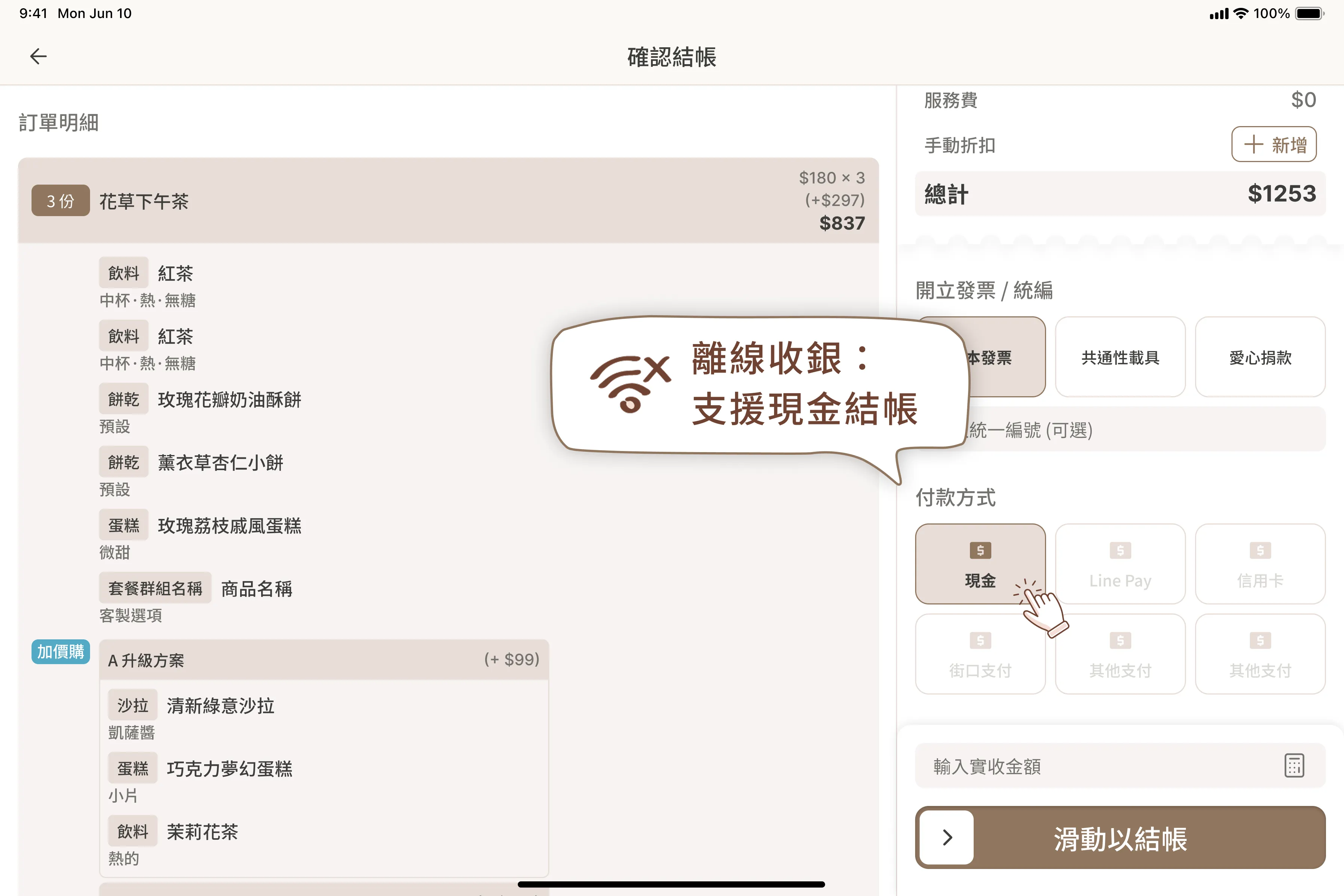The image size is (1344, 896).
Task: Choose the 共通性載具 invoice option
Action: click(x=1120, y=357)
